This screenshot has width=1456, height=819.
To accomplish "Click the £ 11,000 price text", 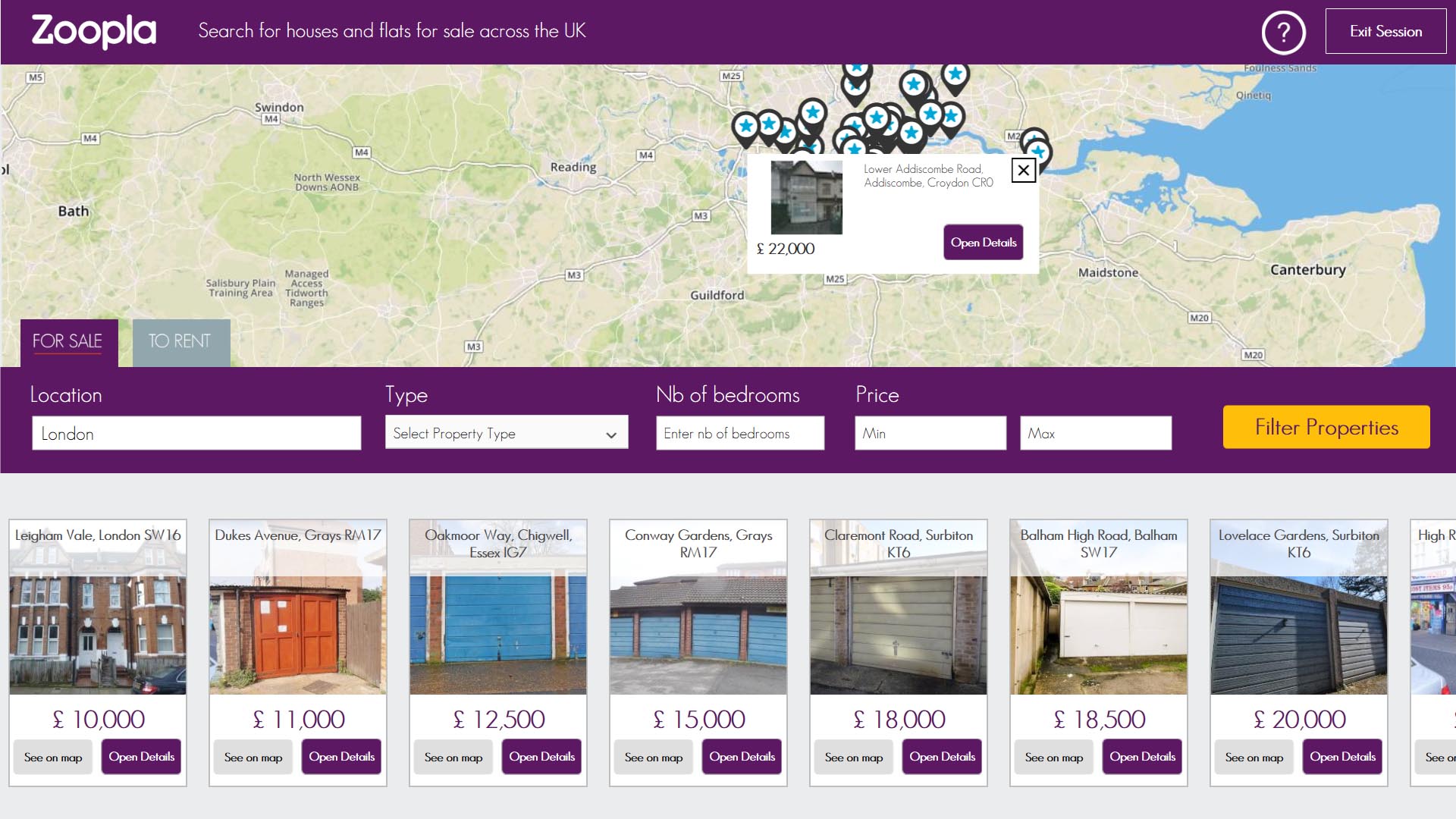I will click(299, 719).
